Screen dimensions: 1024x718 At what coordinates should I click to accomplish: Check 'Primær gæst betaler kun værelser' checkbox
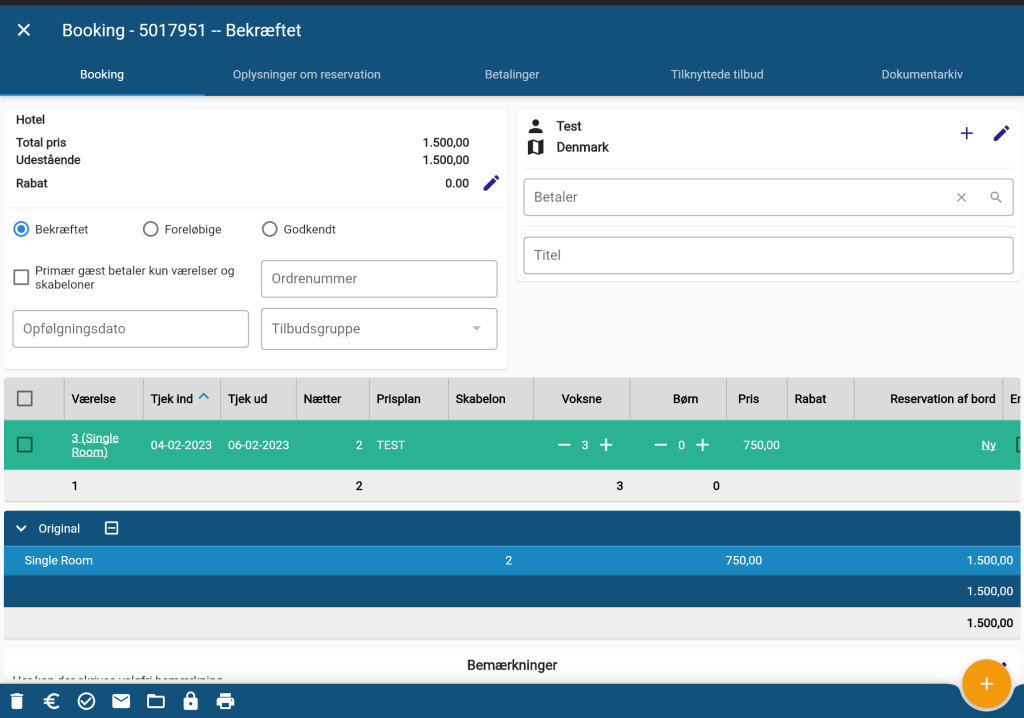[21, 278]
